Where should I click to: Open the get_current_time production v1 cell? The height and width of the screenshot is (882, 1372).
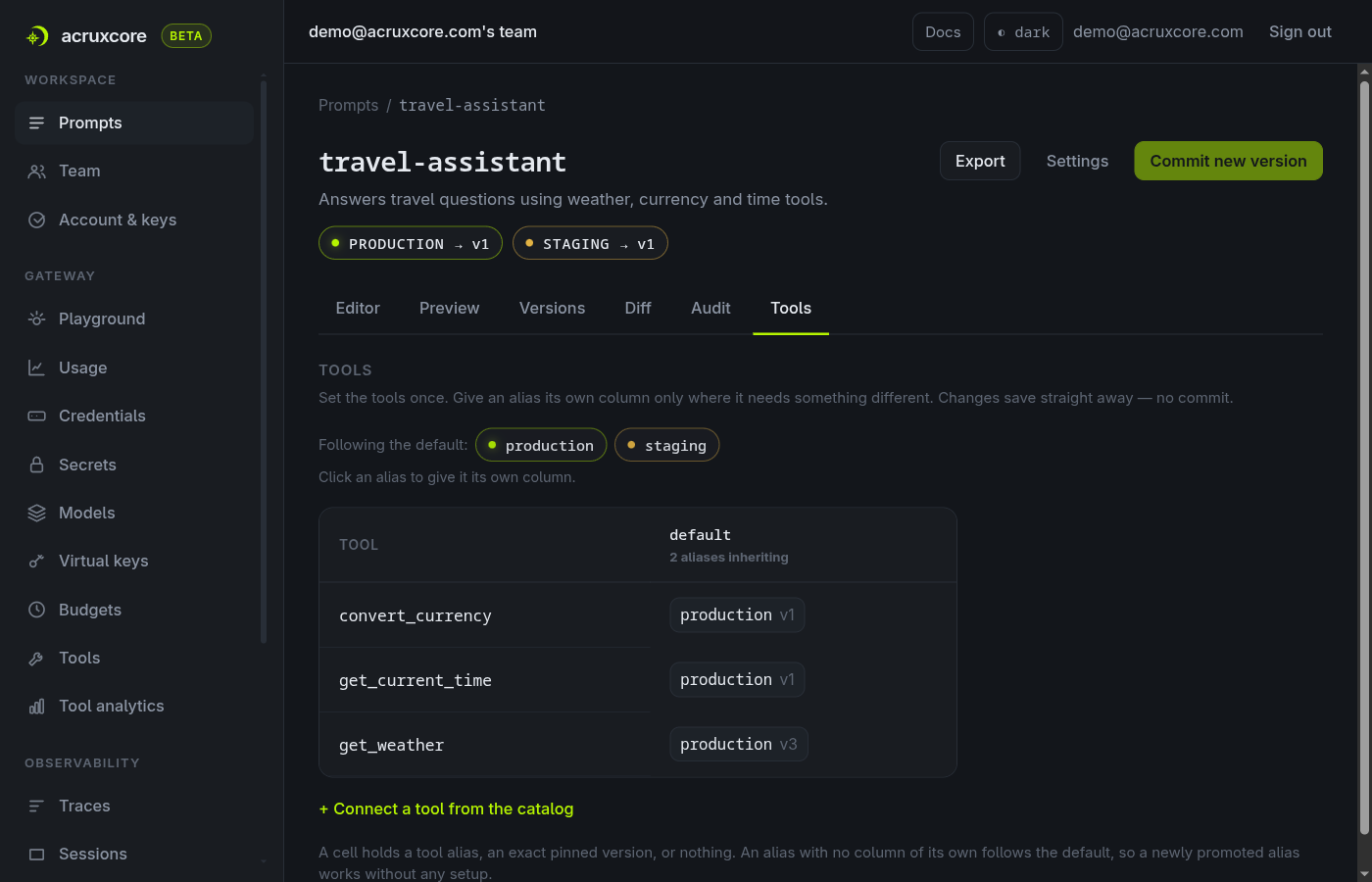tap(737, 680)
